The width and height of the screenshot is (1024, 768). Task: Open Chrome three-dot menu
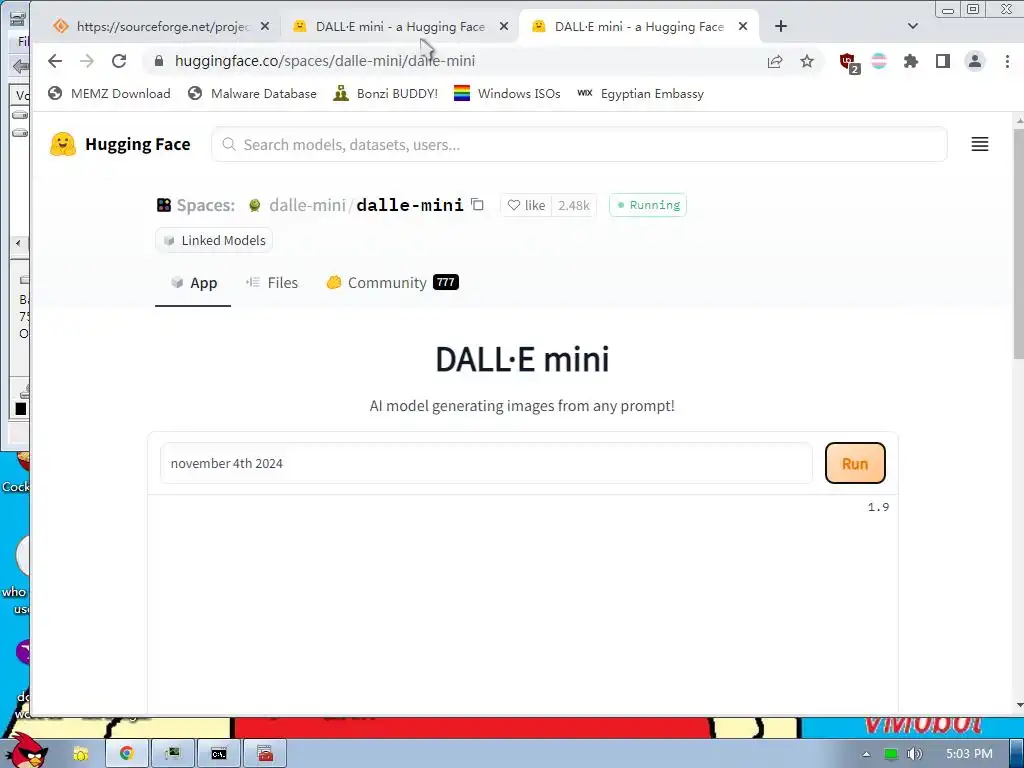point(1007,61)
